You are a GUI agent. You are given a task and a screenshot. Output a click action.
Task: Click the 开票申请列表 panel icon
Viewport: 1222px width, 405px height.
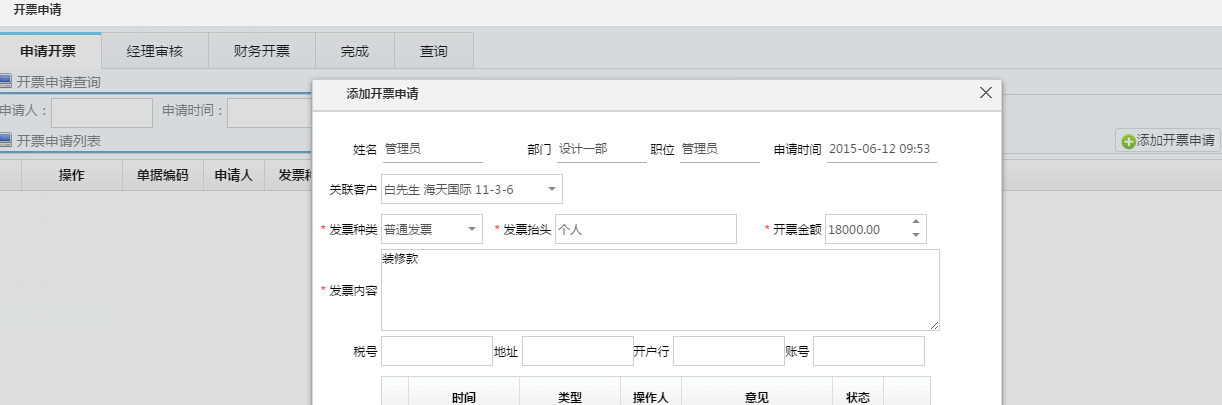click(5, 141)
